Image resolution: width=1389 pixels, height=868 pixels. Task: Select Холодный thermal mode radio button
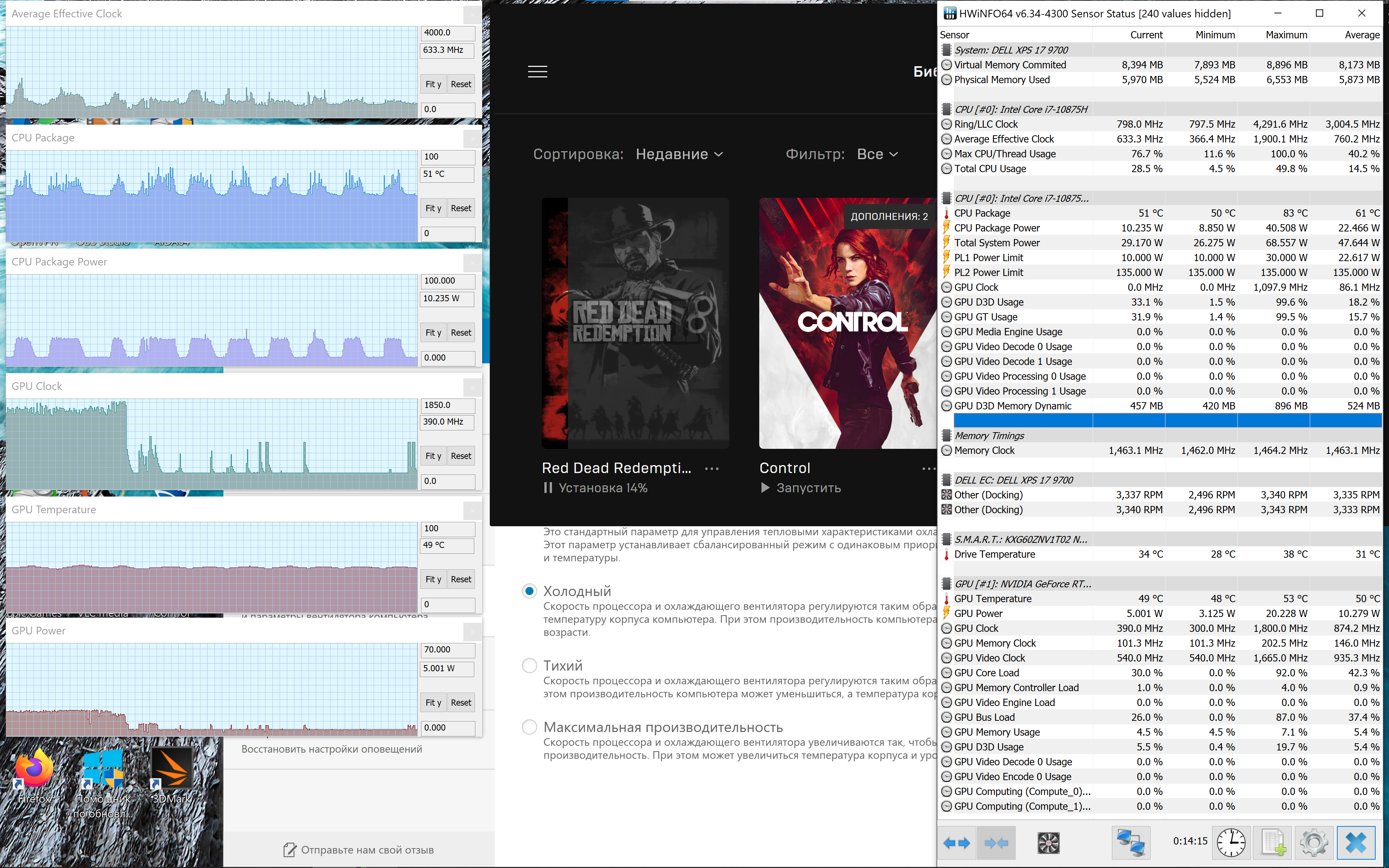coord(529,591)
